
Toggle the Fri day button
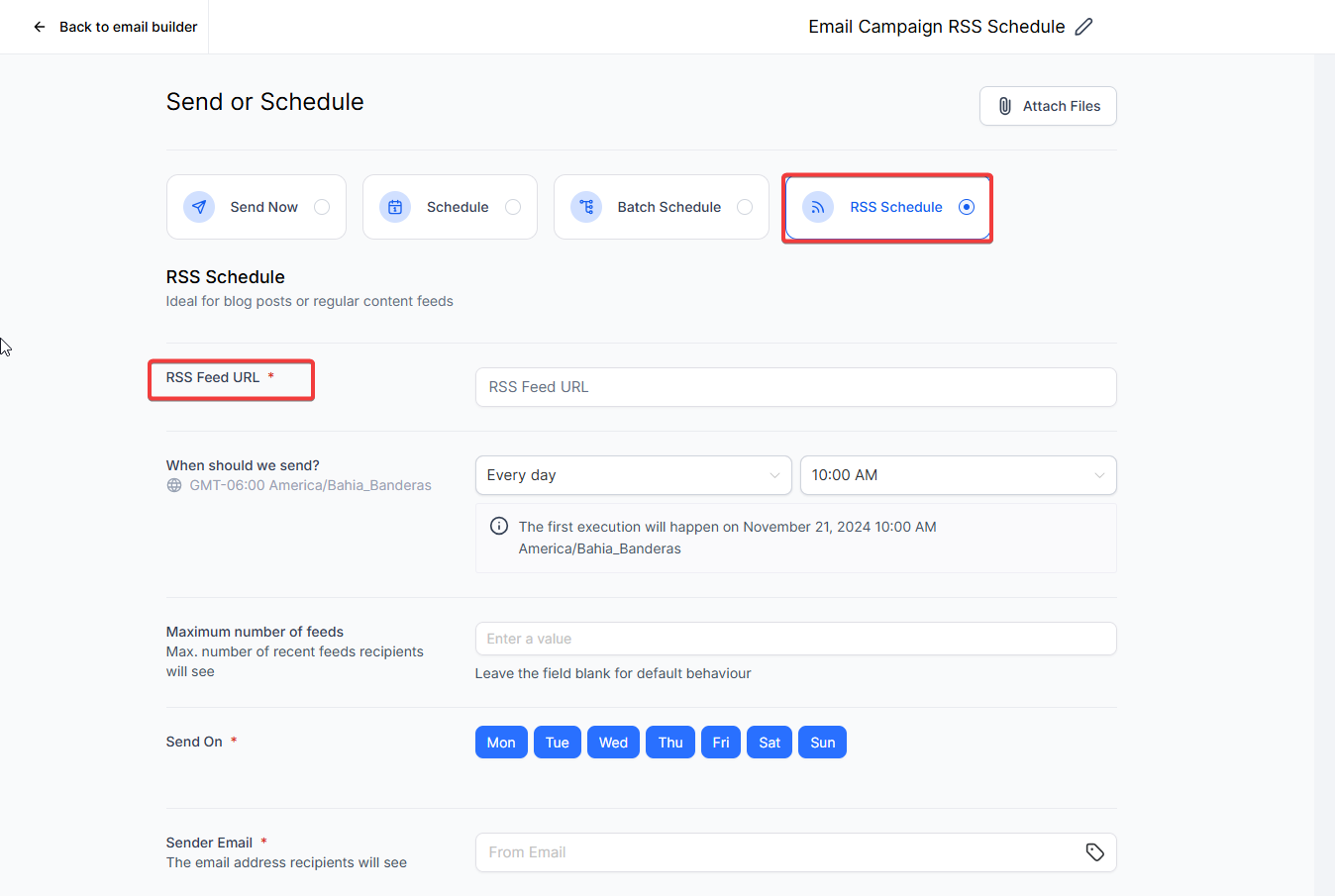point(721,743)
